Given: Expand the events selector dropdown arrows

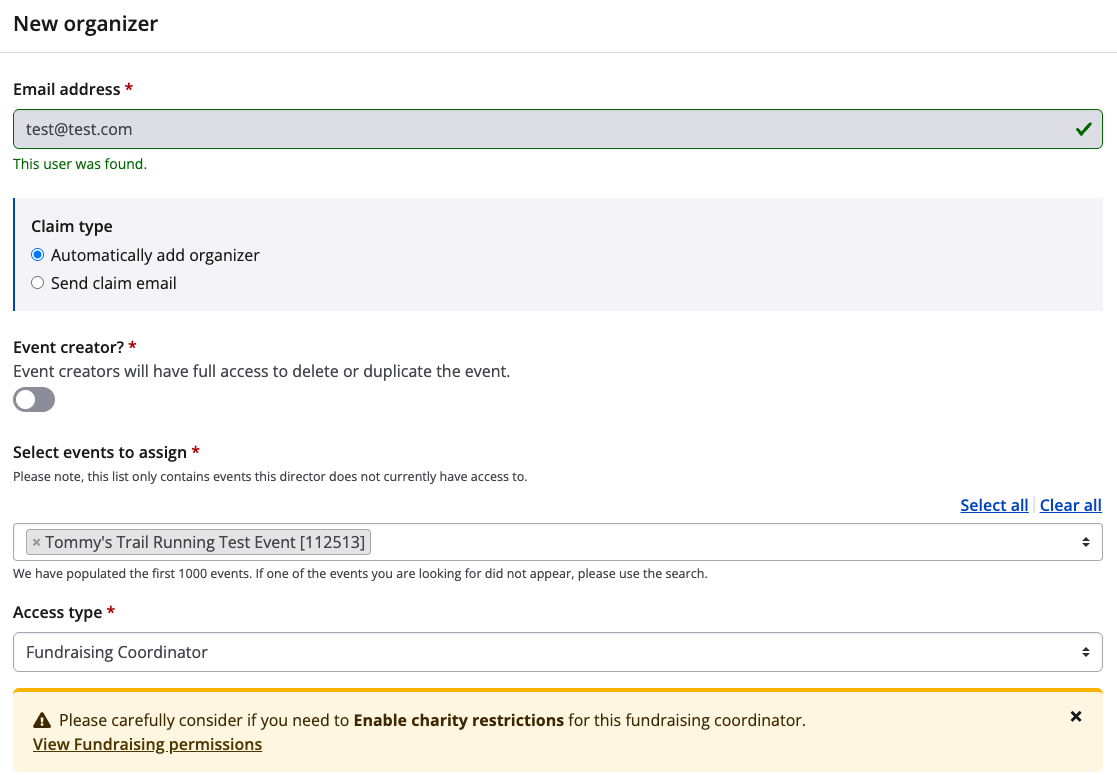Looking at the screenshot, I should click(1085, 542).
